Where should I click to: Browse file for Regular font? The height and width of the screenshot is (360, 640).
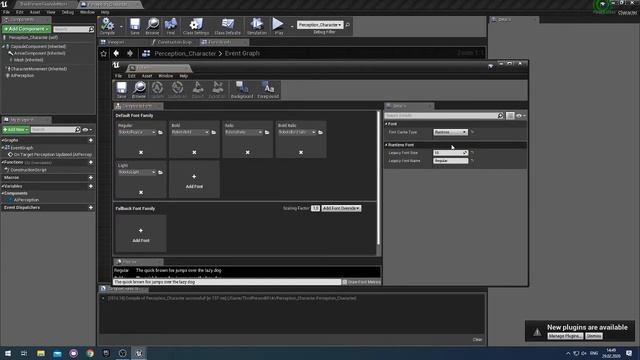pyautogui.click(x=160, y=132)
